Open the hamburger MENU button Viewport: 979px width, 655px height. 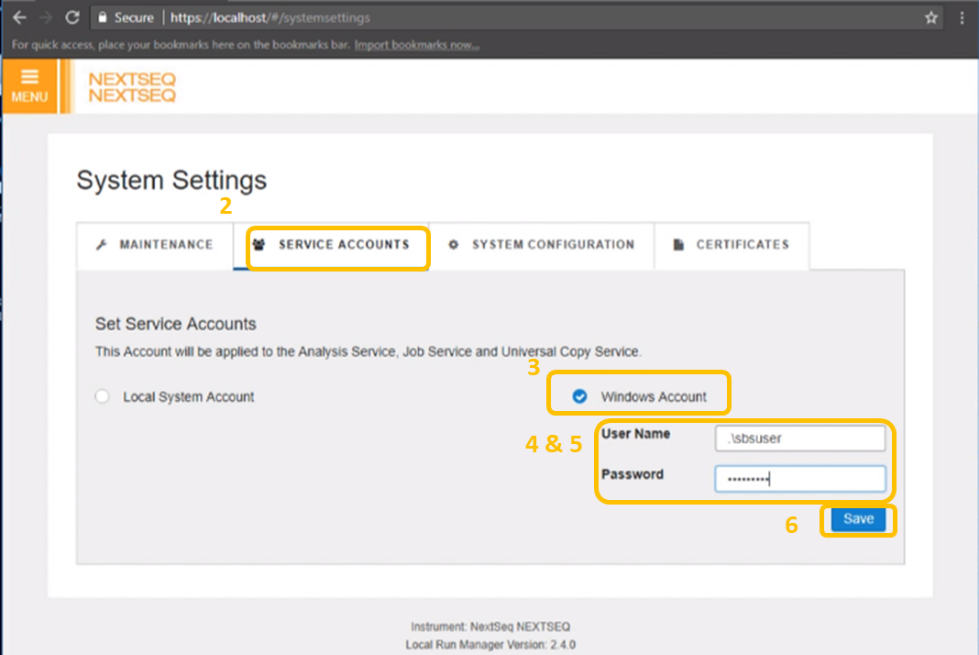[29, 85]
